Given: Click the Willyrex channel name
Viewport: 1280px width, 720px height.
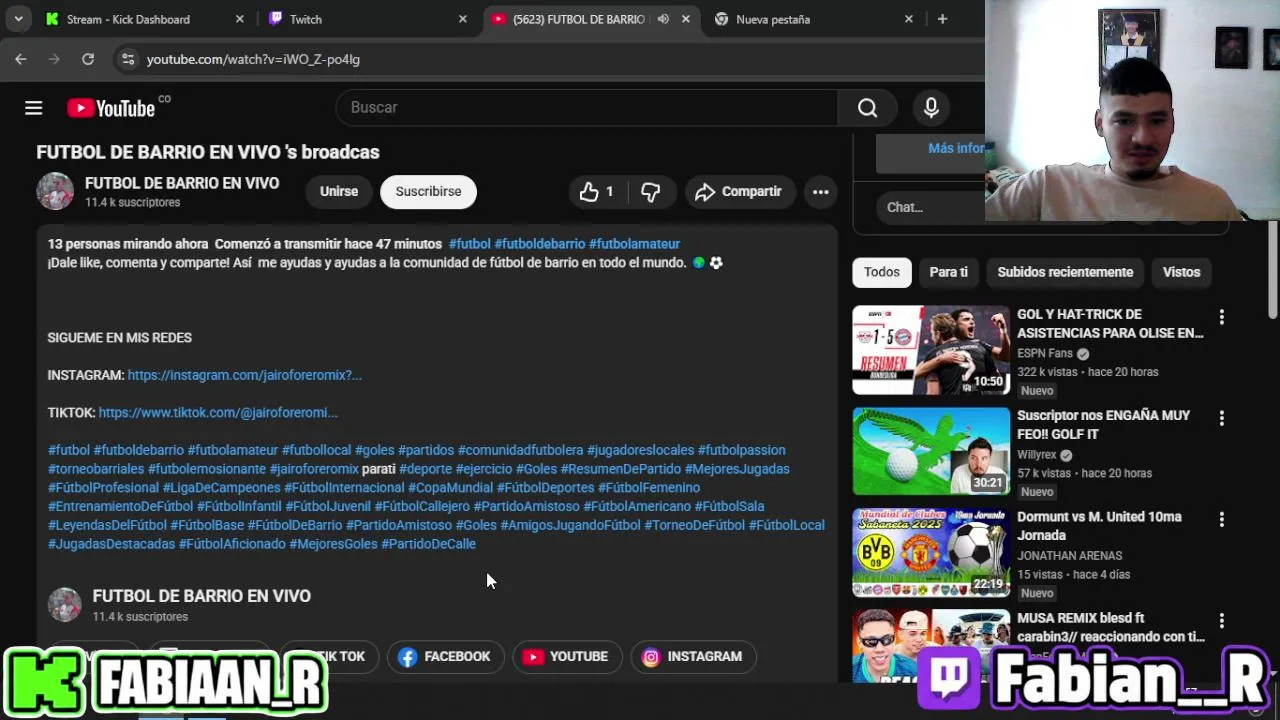Looking at the screenshot, I should click(x=1036, y=454).
